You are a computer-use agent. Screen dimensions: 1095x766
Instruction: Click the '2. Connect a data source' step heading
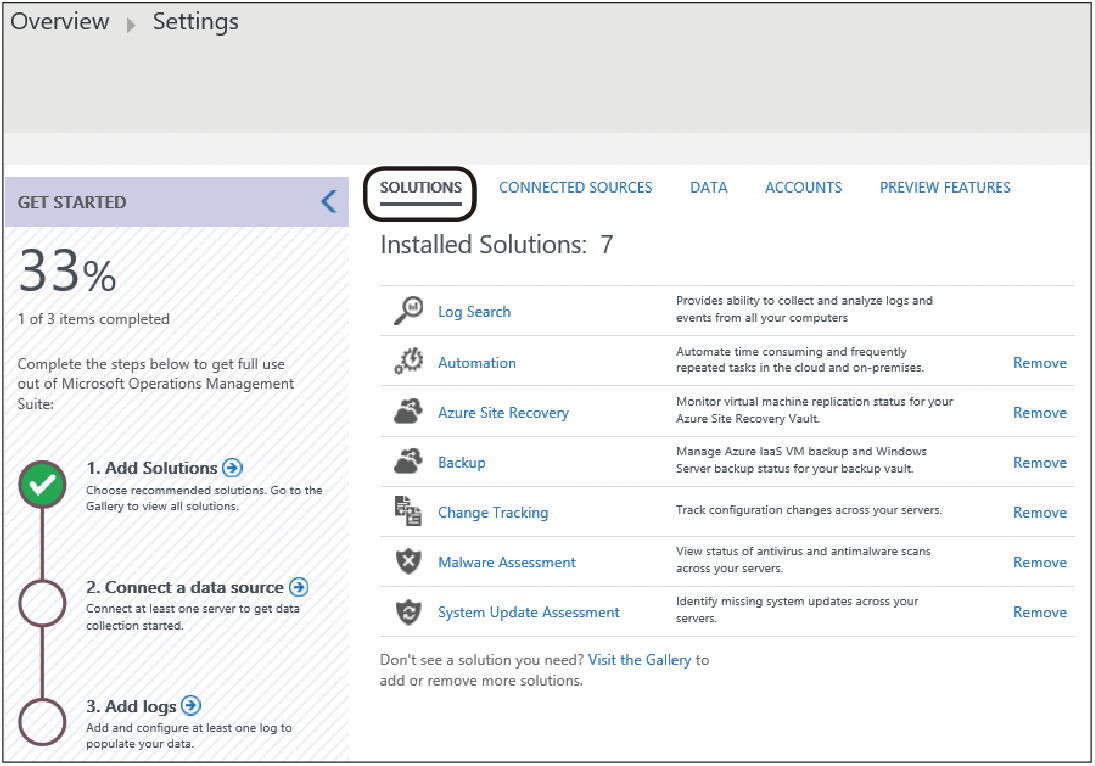(185, 587)
